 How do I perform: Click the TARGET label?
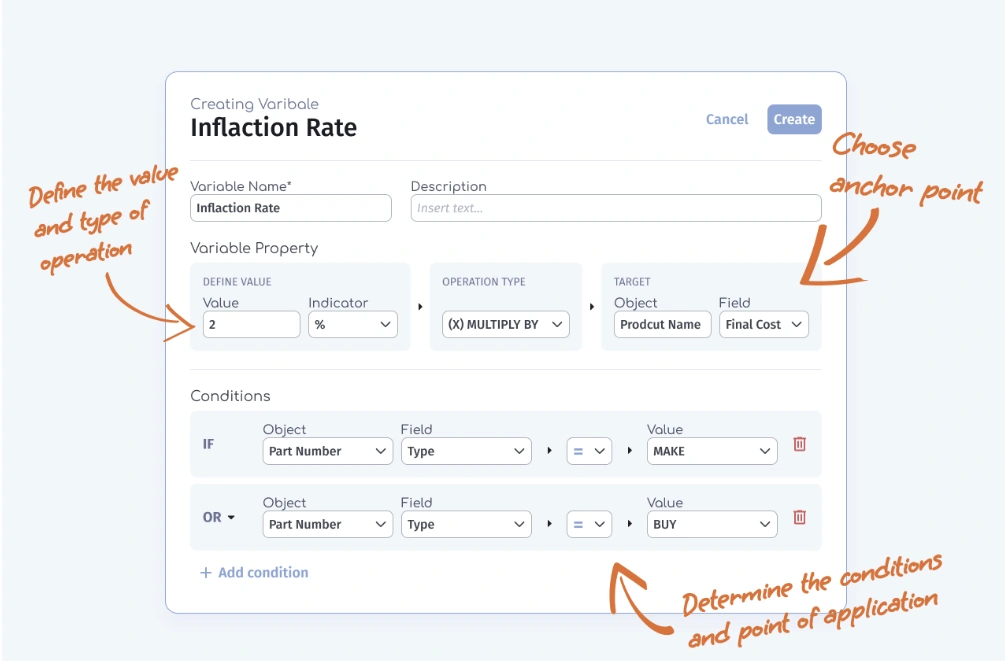[632, 282]
